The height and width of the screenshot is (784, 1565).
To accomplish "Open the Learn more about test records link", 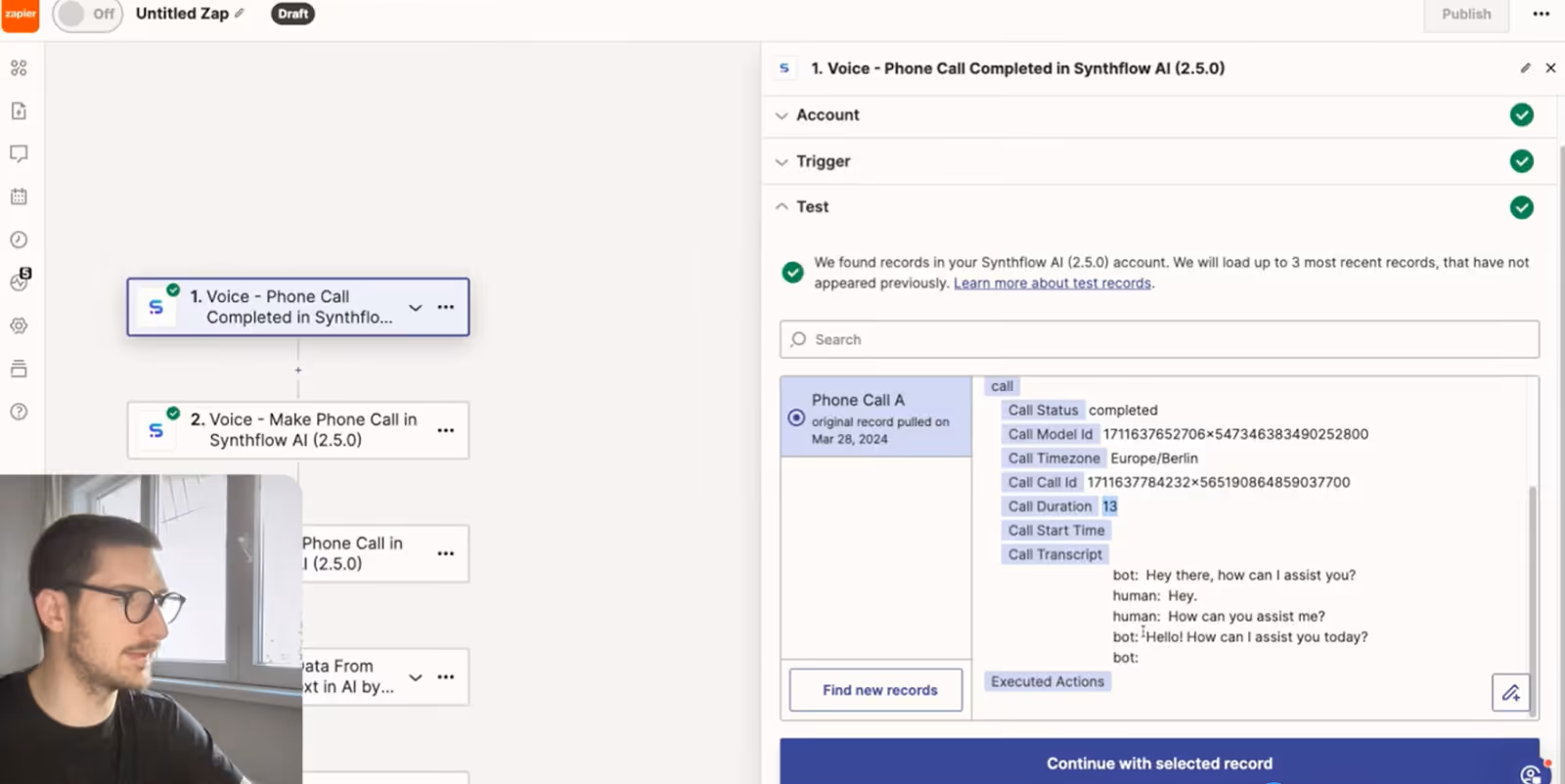I will tap(1052, 283).
